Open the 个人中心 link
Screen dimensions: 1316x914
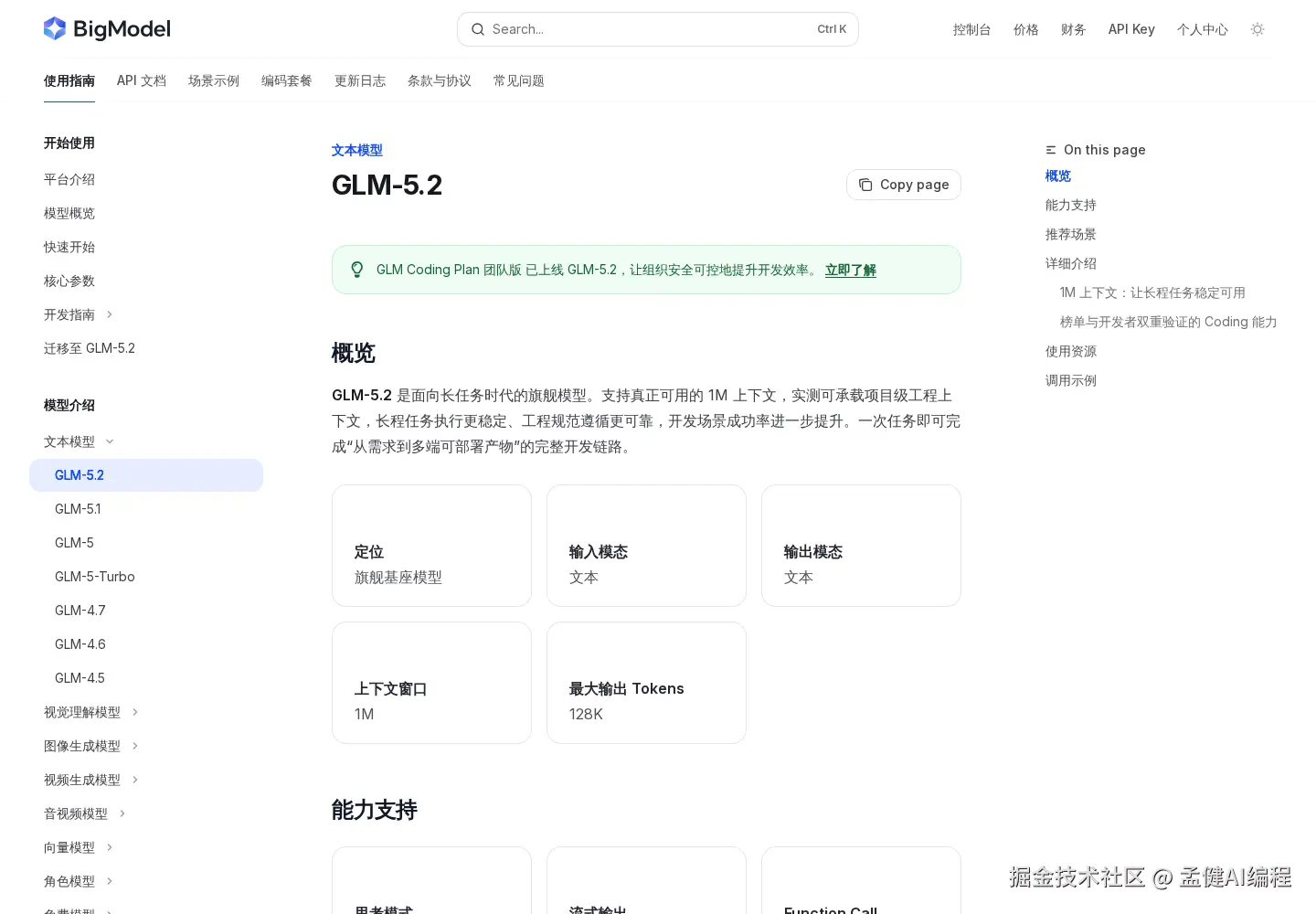click(1203, 29)
